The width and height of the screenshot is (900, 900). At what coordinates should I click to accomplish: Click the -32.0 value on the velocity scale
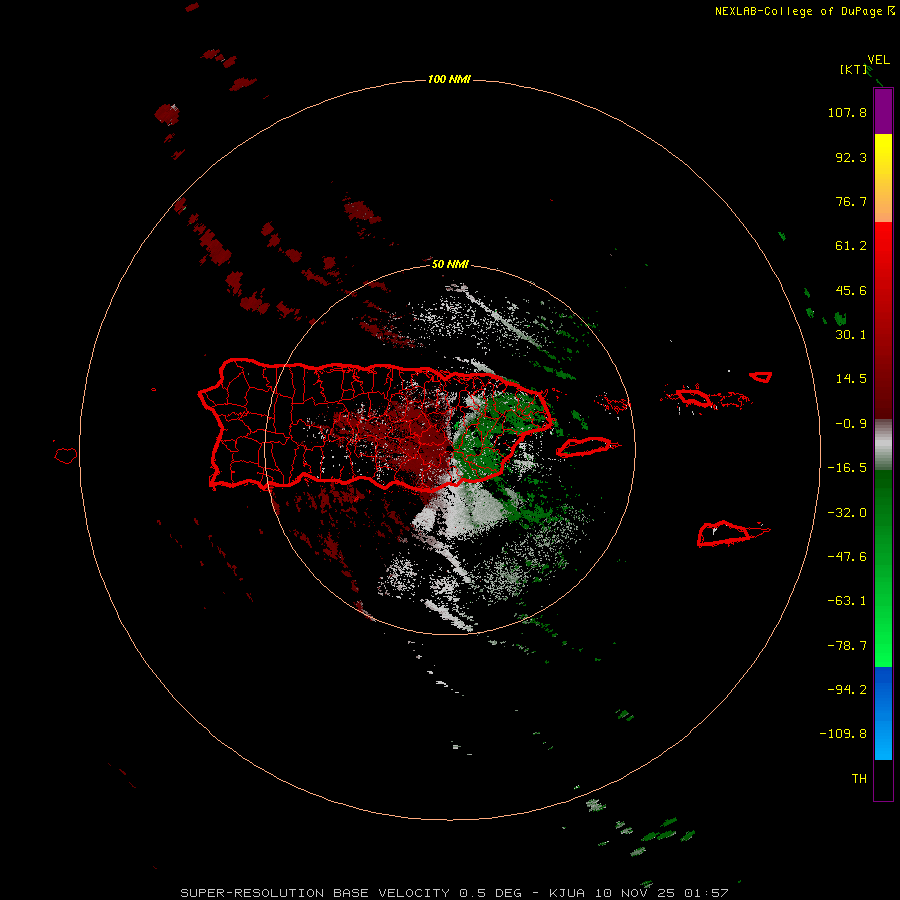coord(847,513)
